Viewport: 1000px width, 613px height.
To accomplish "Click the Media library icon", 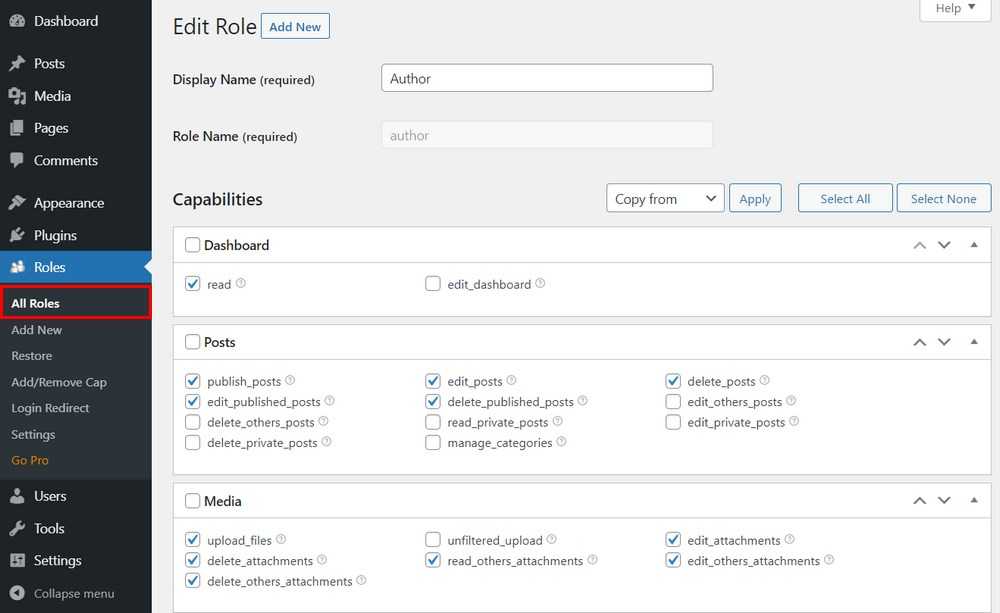I will 17,96.
